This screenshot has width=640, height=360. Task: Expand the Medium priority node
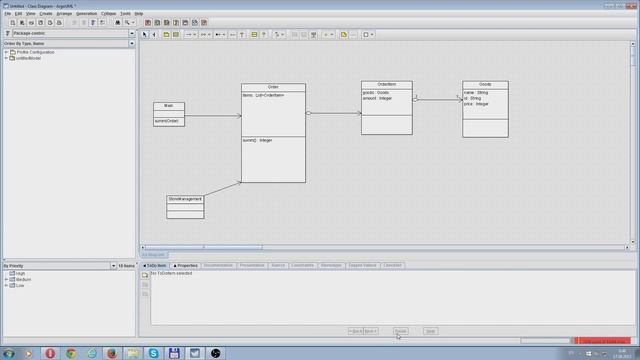pos(6,280)
